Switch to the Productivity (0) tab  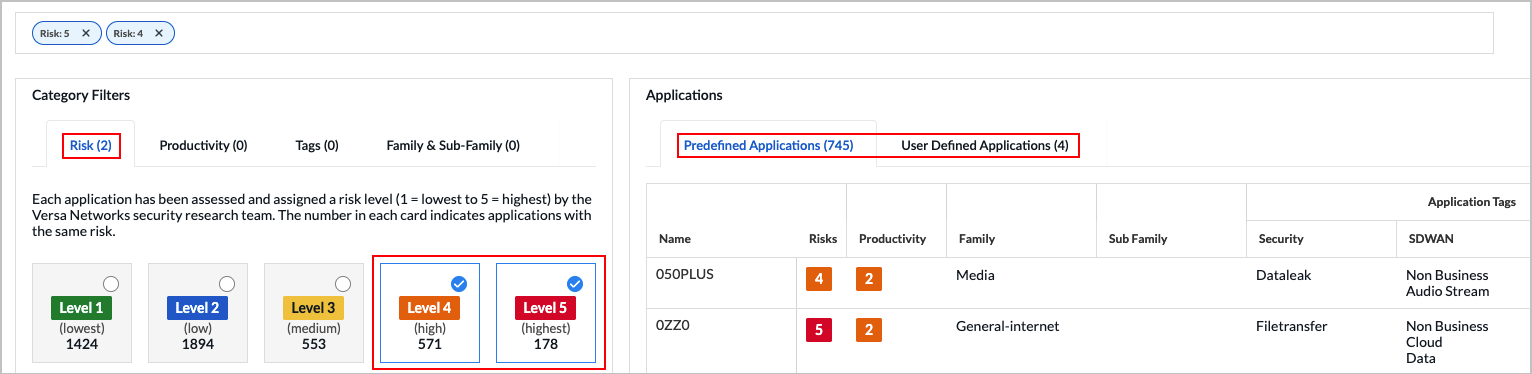203,146
